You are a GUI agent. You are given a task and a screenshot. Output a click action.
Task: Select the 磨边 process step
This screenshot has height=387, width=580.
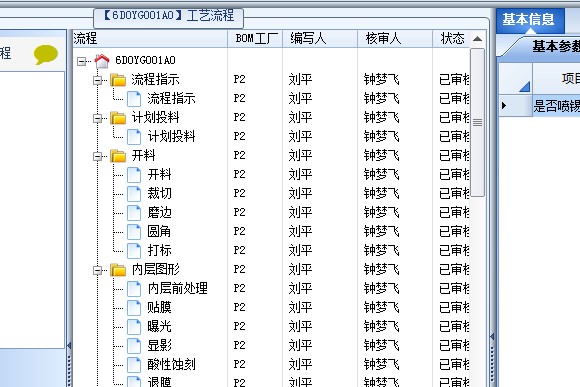[x=159, y=212]
